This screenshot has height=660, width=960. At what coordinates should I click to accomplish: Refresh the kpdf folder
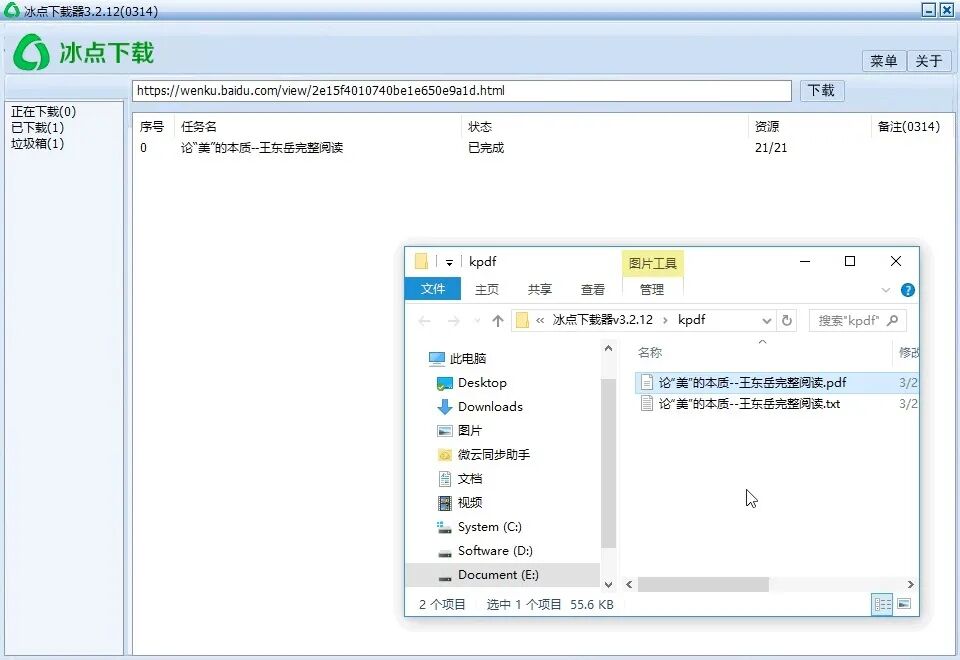click(x=787, y=321)
